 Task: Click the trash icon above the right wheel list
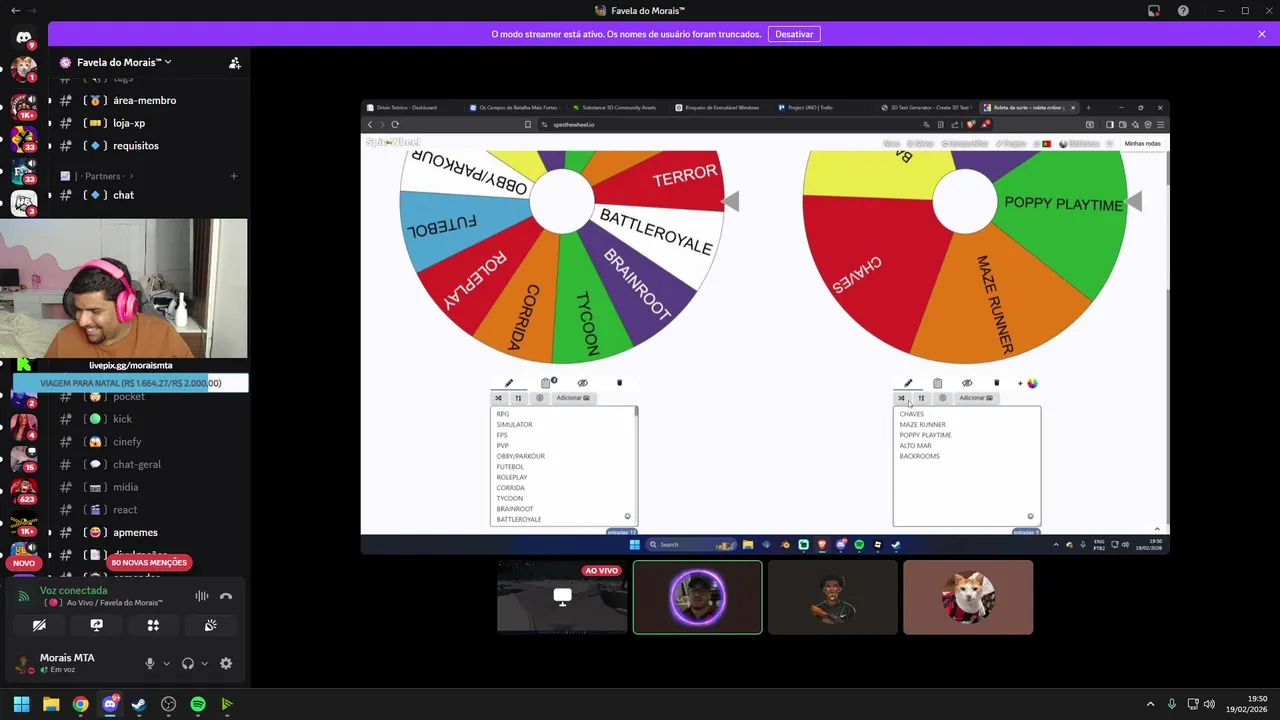coord(996,383)
